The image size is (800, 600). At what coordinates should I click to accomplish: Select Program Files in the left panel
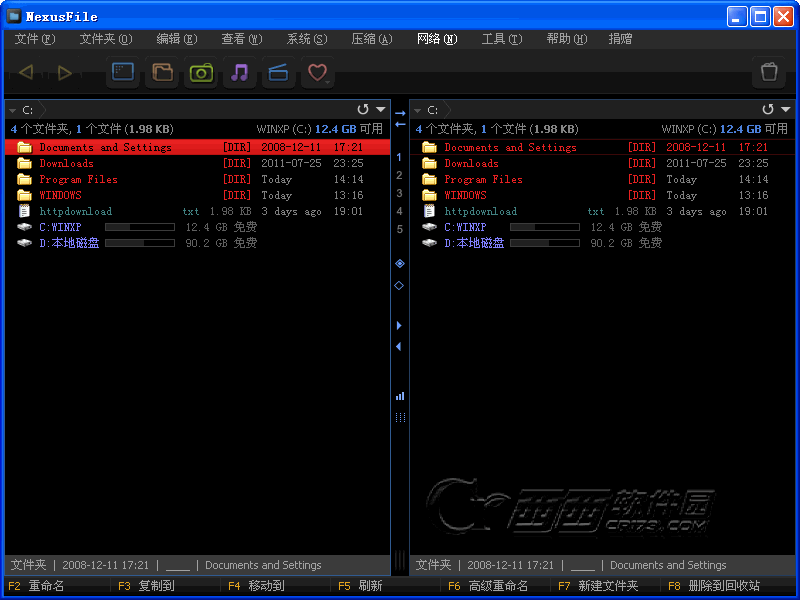click(197, 179)
